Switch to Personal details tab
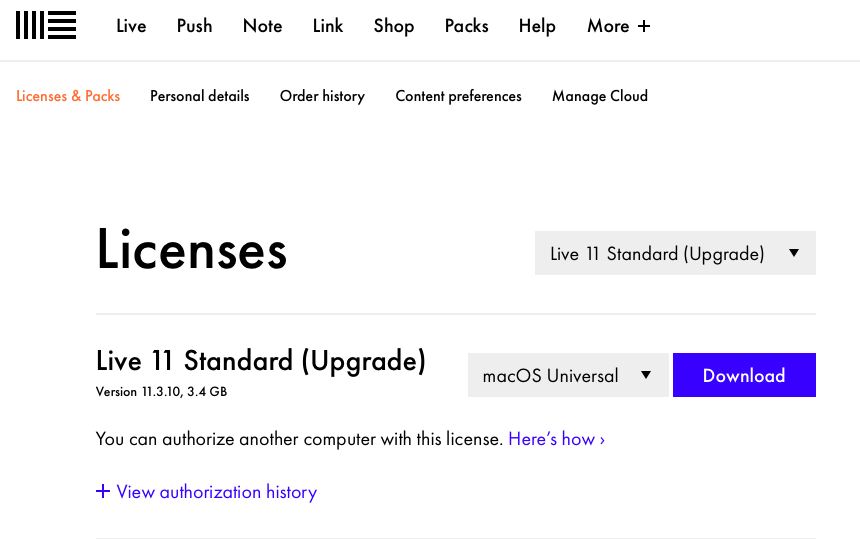This screenshot has height=539, width=860. click(x=200, y=96)
